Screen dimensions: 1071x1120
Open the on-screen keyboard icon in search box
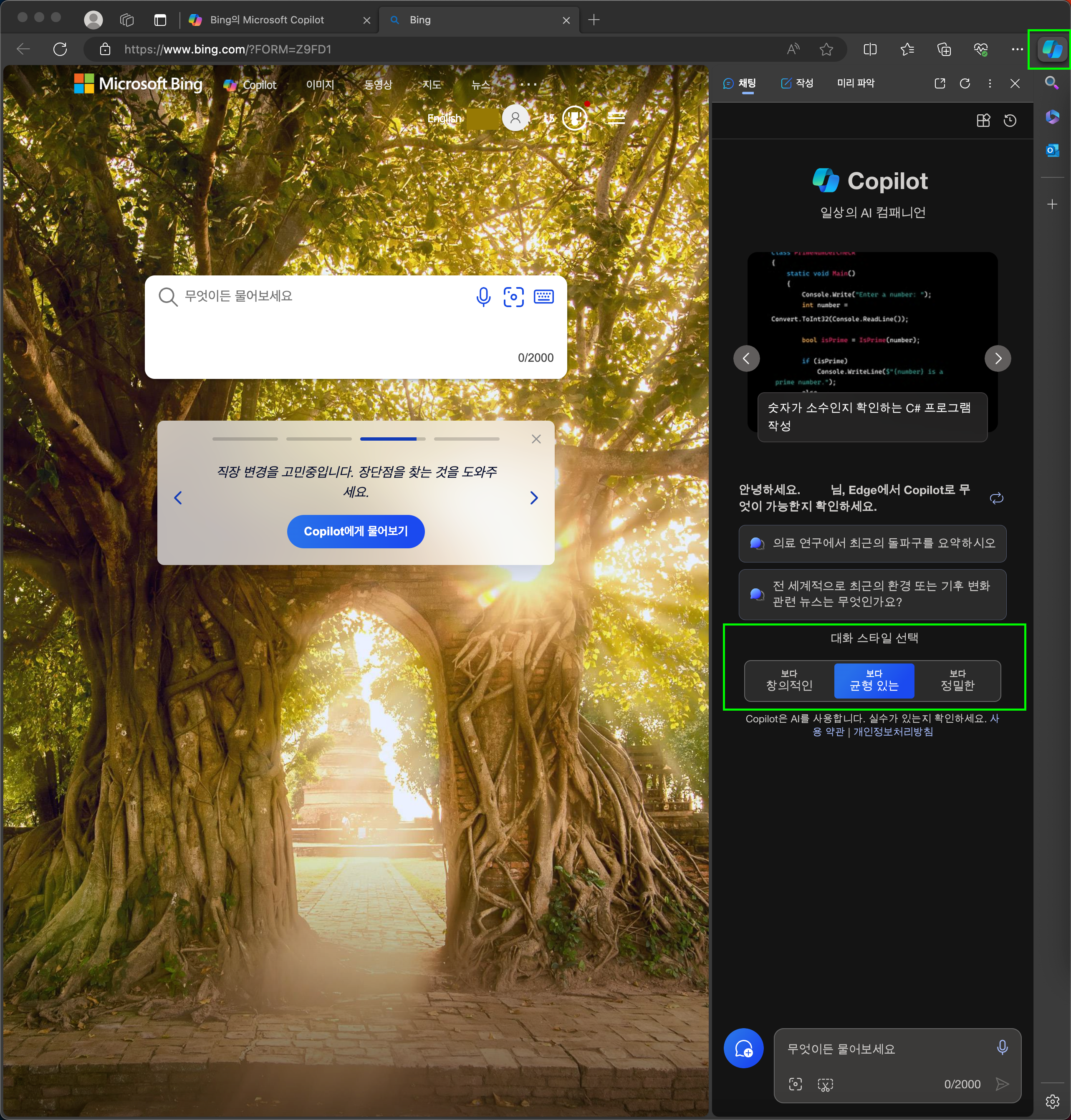(x=543, y=297)
